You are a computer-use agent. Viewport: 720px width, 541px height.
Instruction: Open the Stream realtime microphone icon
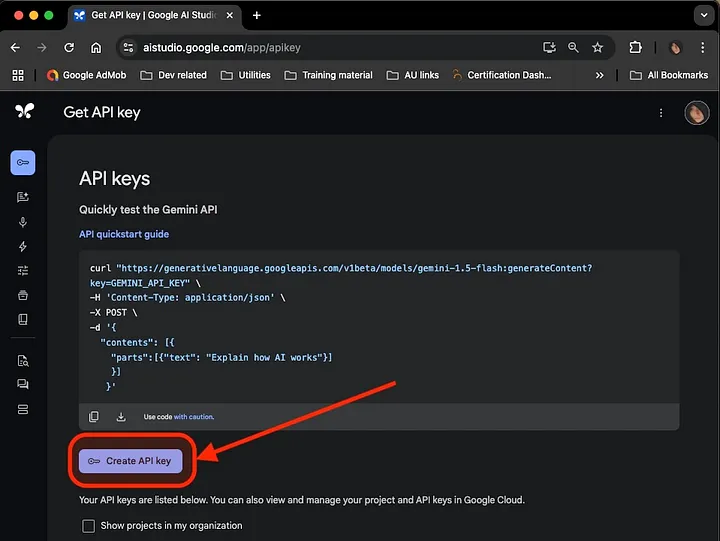click(23, 222)
